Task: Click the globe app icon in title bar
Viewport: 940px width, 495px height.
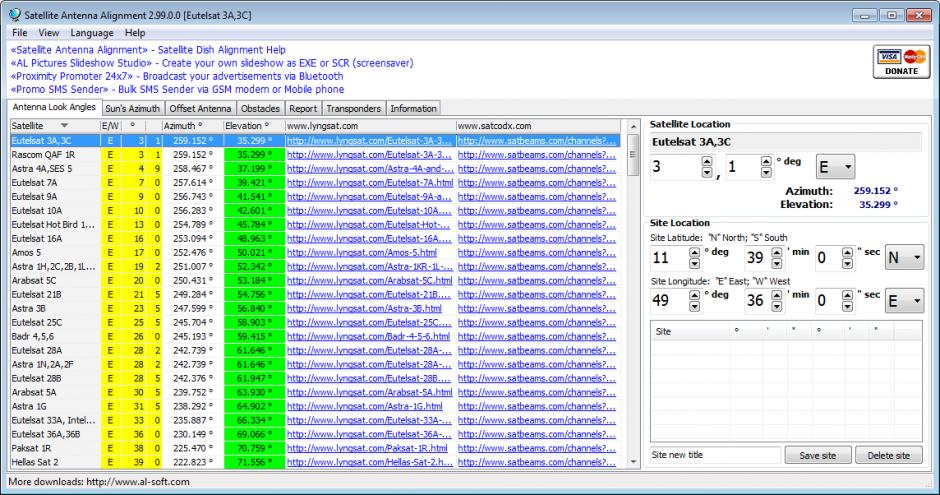Action: [x=14, y=14]
